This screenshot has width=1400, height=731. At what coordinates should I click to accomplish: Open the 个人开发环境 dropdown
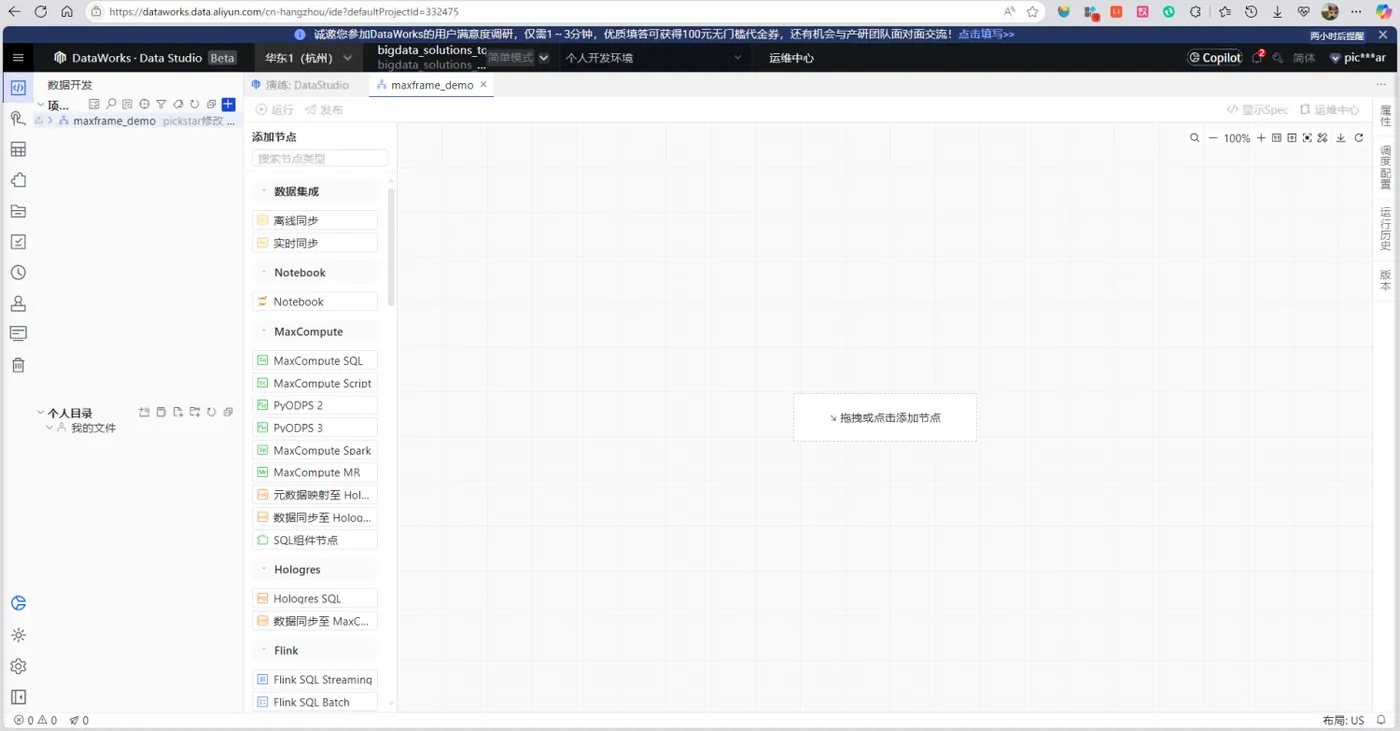[x=654, y=58]
